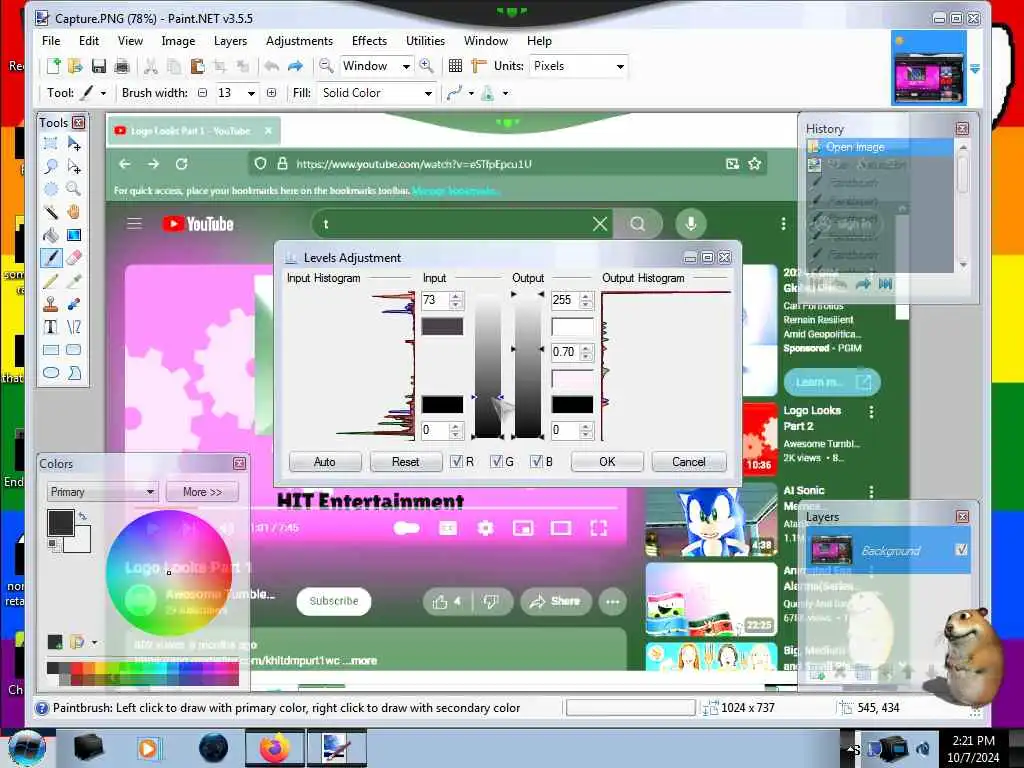1024x768 pixels.
Task: Open the Edit menu
Action: point(89,40)
